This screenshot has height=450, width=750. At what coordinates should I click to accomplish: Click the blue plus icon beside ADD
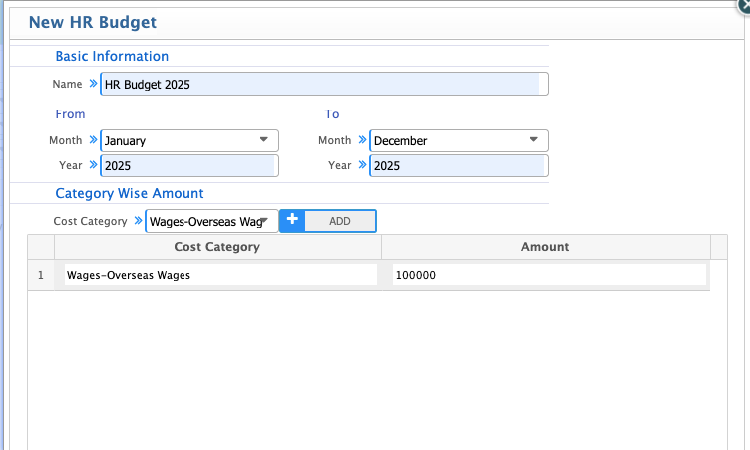[x=292, y=220]
